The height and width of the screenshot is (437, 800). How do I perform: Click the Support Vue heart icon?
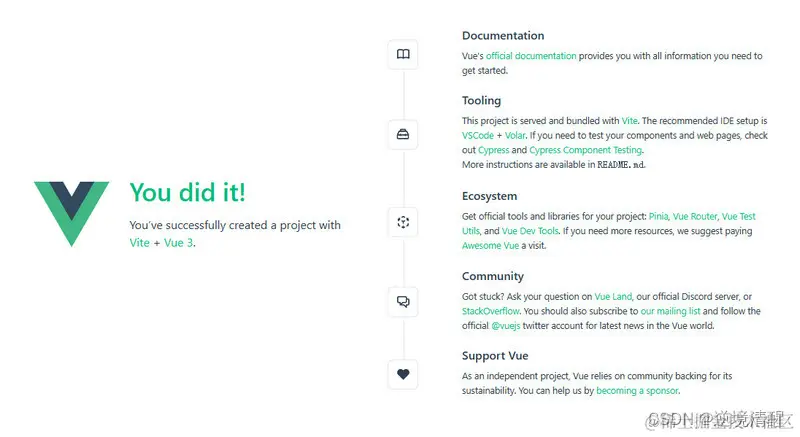(403, 374)
